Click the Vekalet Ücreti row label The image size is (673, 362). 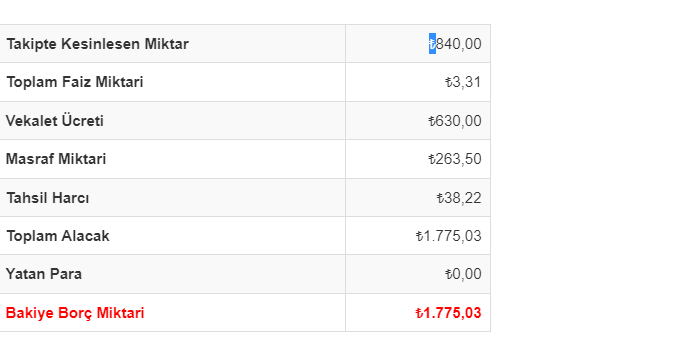click(55, 121)
